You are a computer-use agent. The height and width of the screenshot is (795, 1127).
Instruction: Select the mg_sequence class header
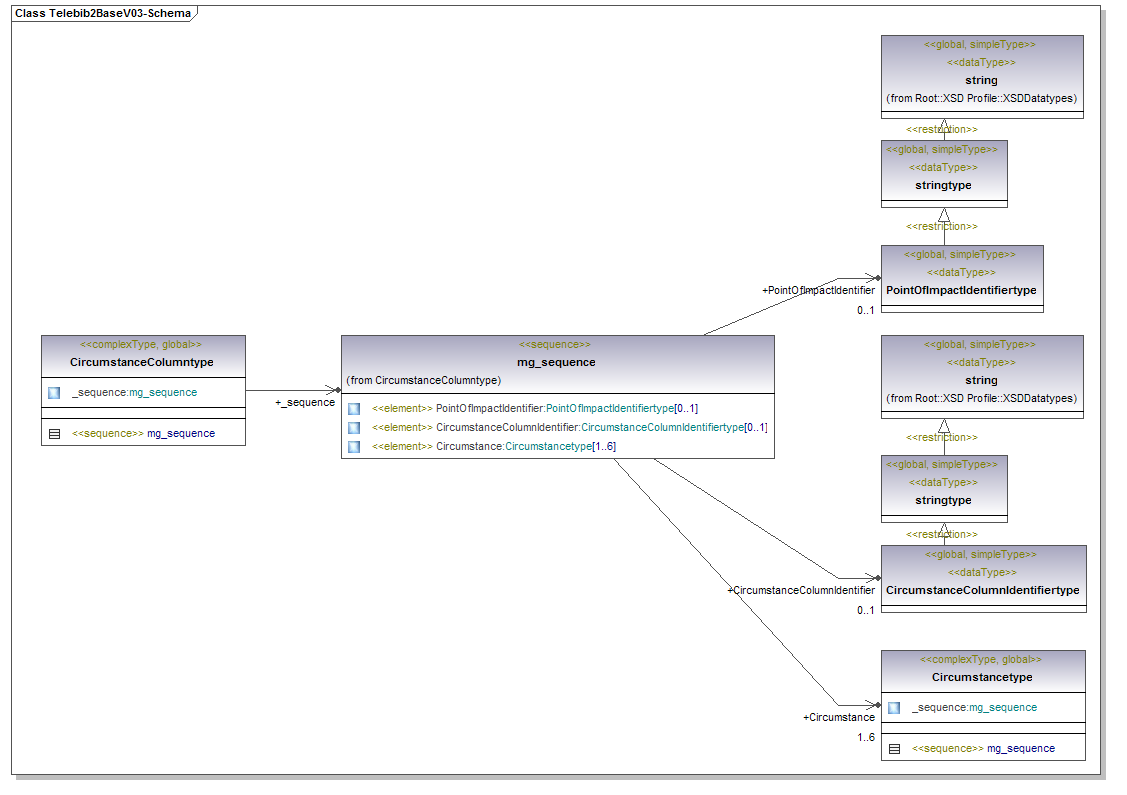click(x=556, y=362)
